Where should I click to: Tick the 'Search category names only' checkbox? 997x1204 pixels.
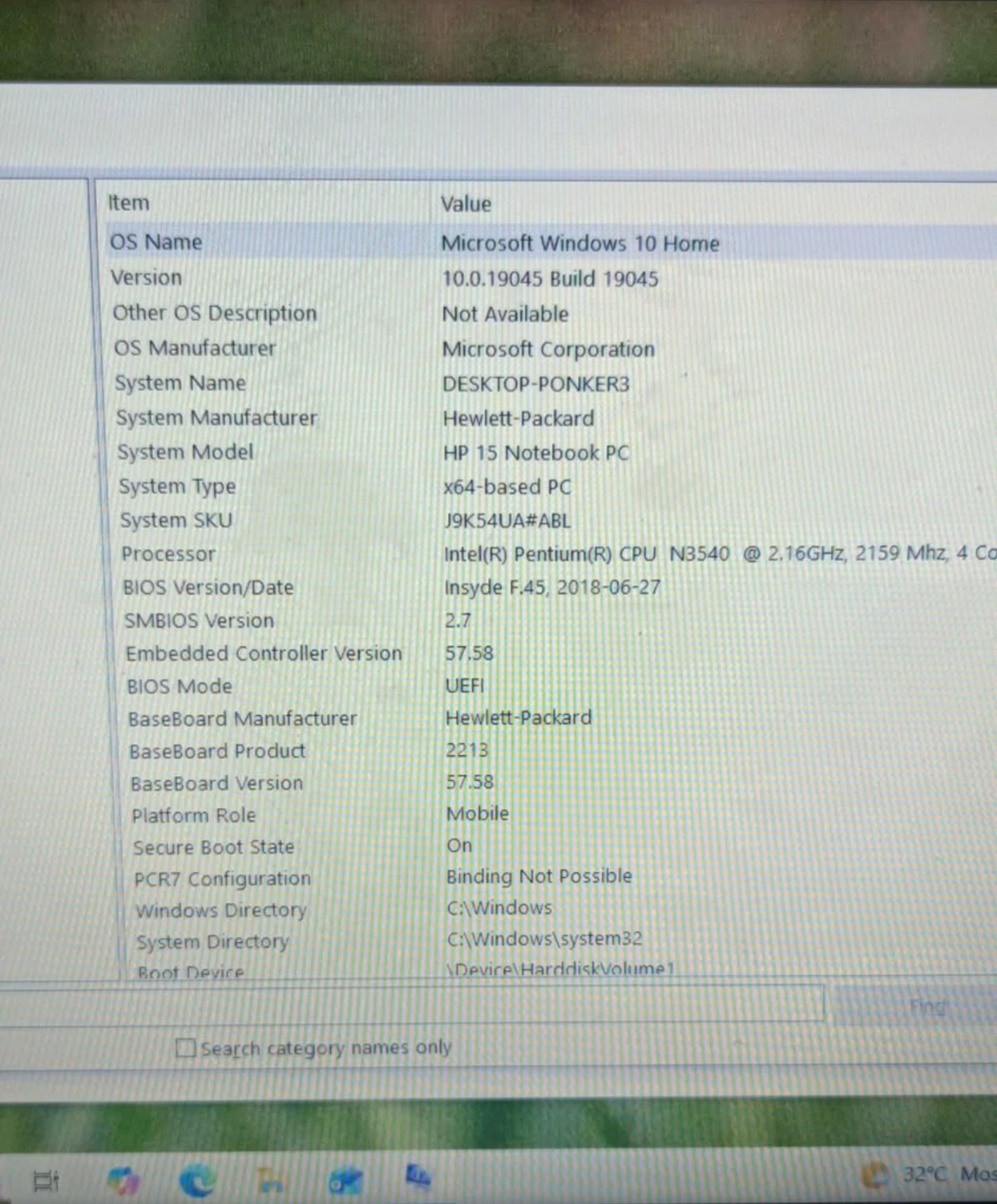coord(185,1048)
